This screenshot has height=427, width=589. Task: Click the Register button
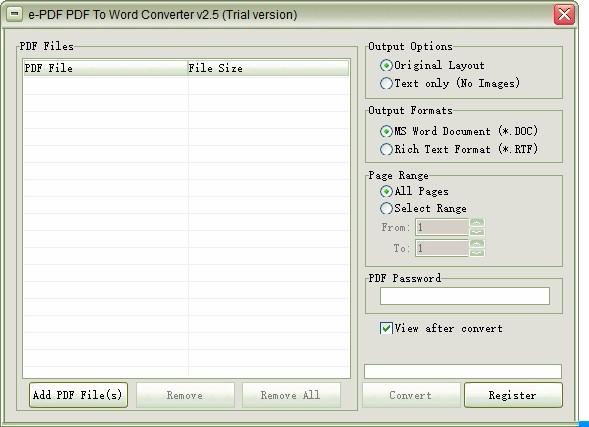(x=513, y=395)
